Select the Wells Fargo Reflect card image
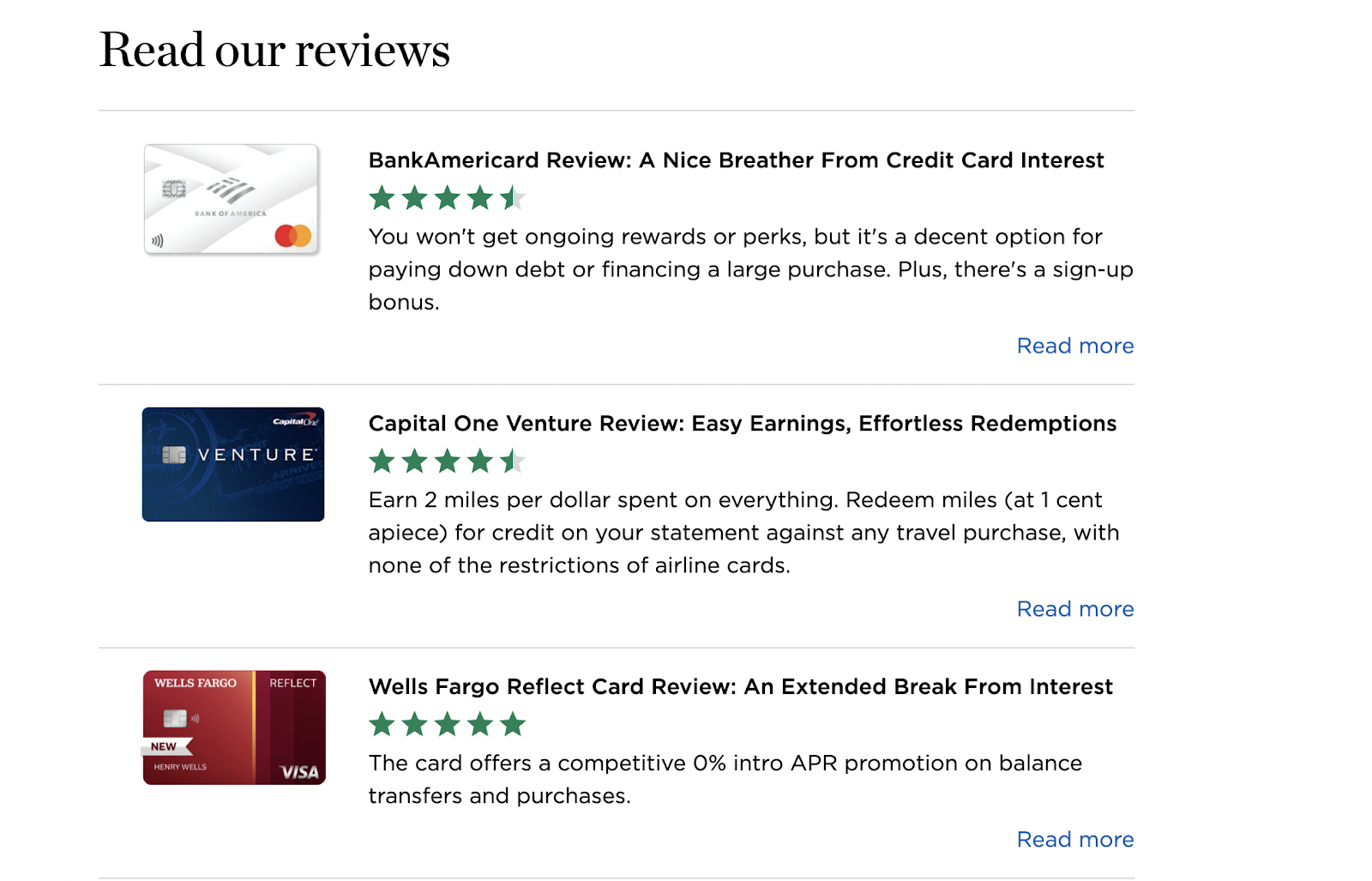 tap(234, 727)
